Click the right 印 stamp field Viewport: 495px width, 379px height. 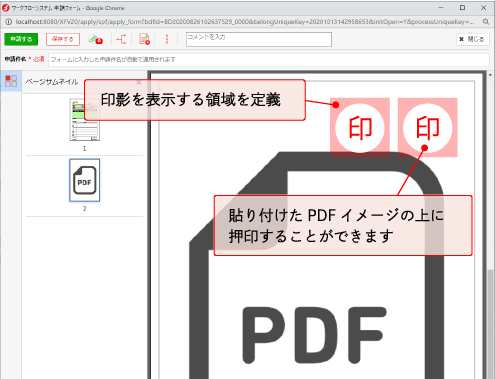(x=428, y=127)
